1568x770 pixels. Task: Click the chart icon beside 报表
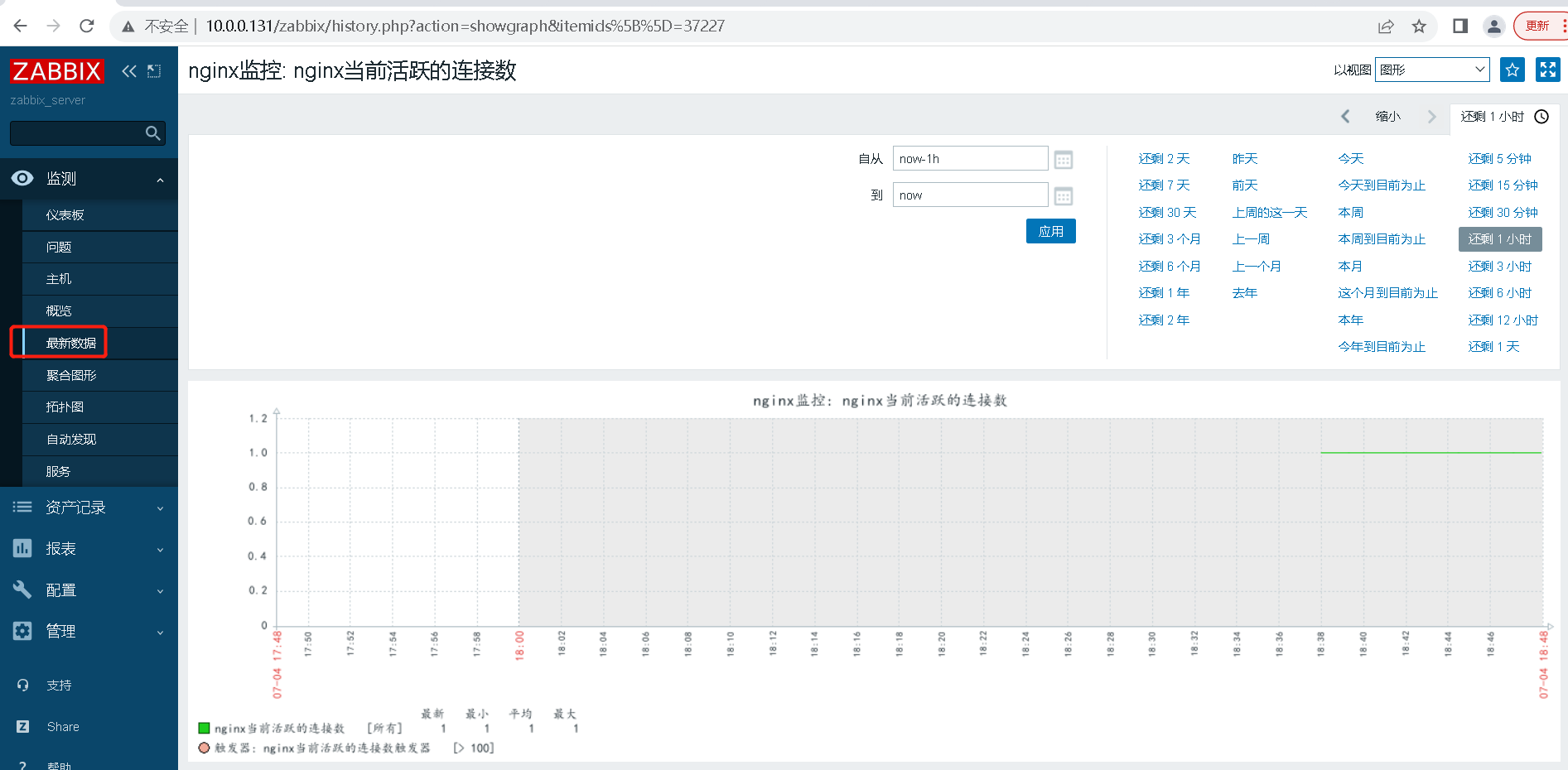click(x=22, y=548)
